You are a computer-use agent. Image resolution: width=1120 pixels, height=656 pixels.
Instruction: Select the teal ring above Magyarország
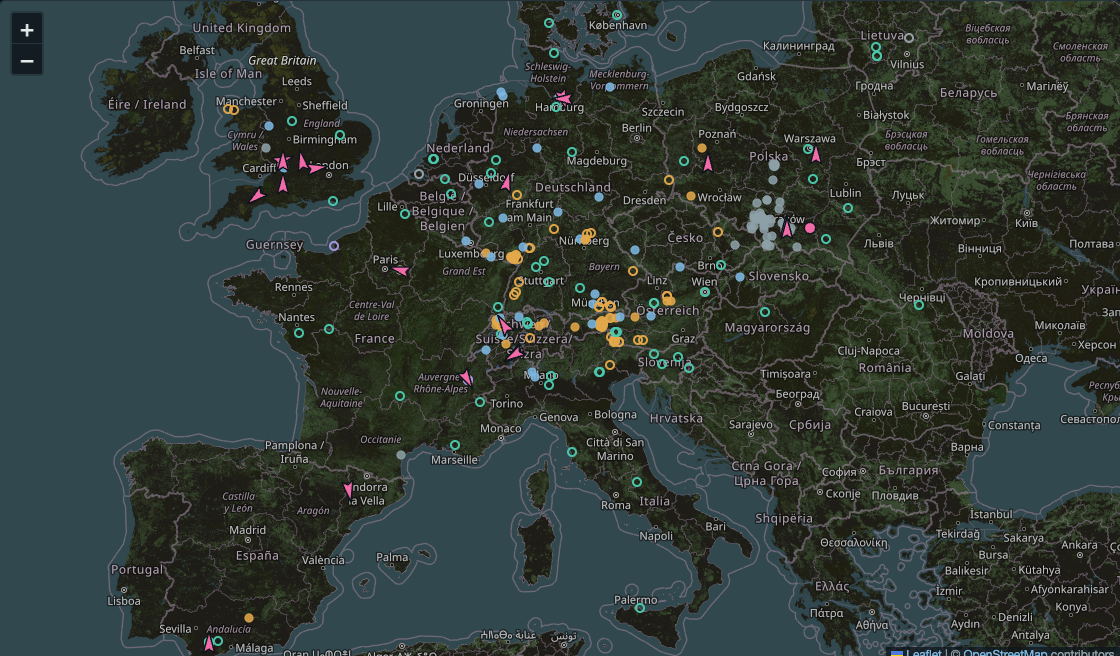click(x=765, y=312)
